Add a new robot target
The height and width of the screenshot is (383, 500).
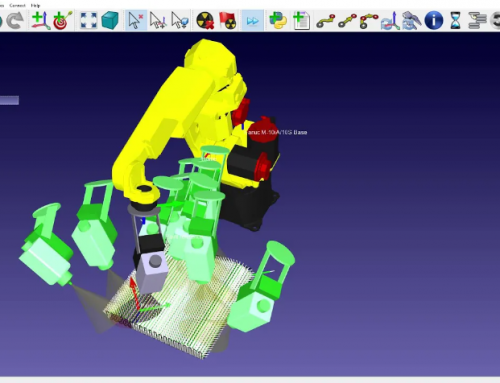[62, 21]
